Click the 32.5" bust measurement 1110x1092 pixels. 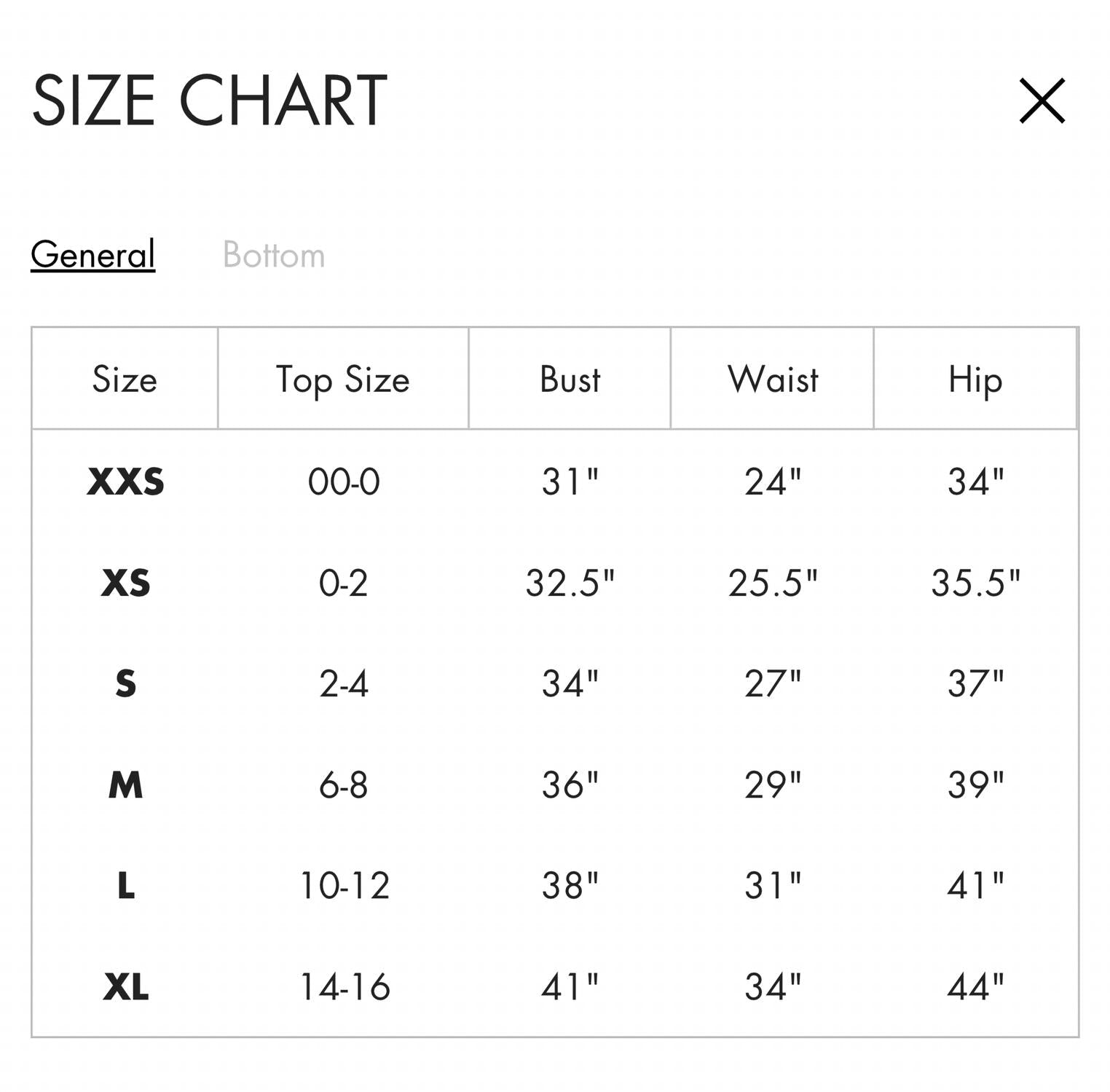click(570, 583)
